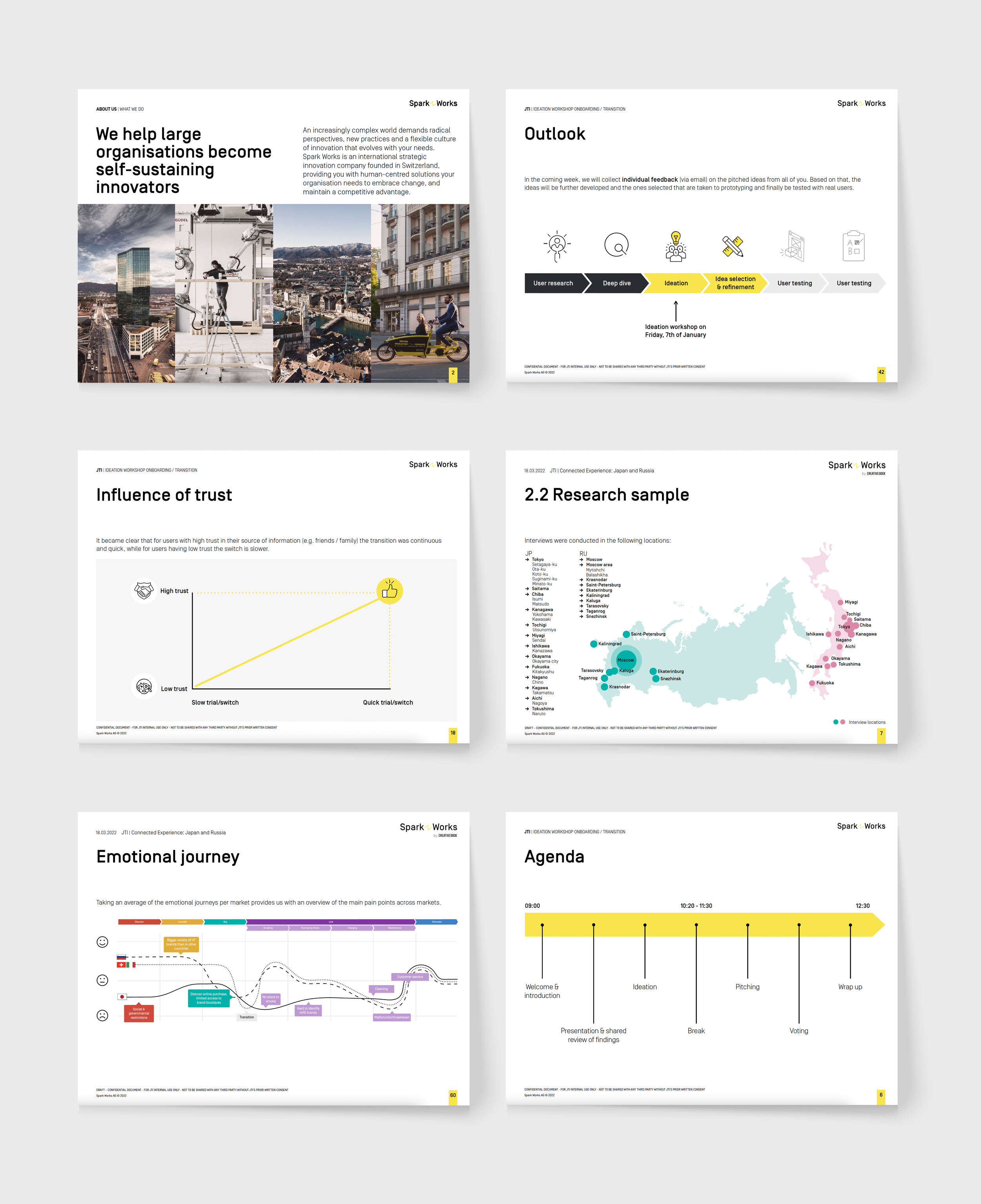Screen dimensions: 981x1204
Task: Click the Customer service callout
Action: (410, 976)
